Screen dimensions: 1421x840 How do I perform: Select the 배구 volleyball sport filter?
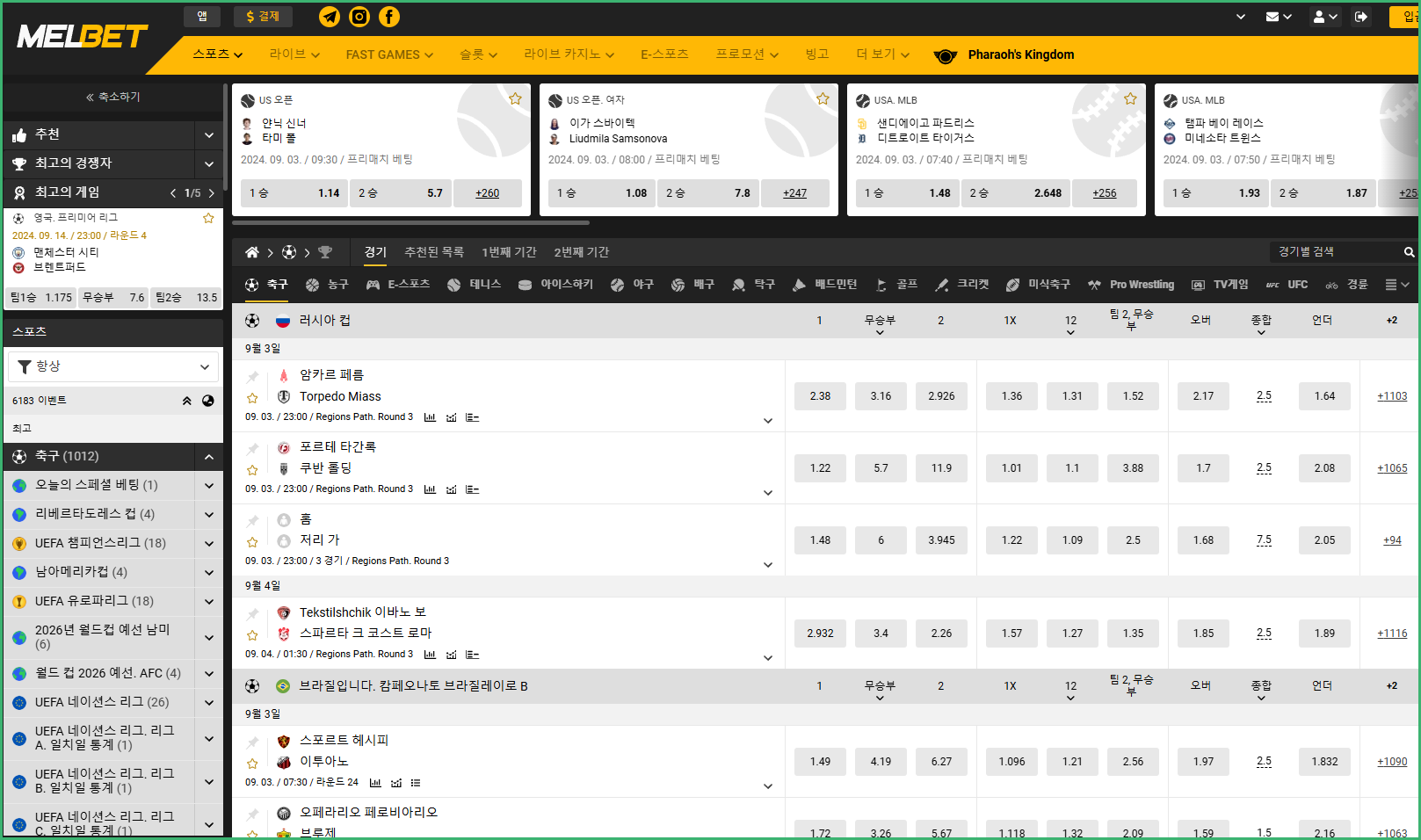692,285
